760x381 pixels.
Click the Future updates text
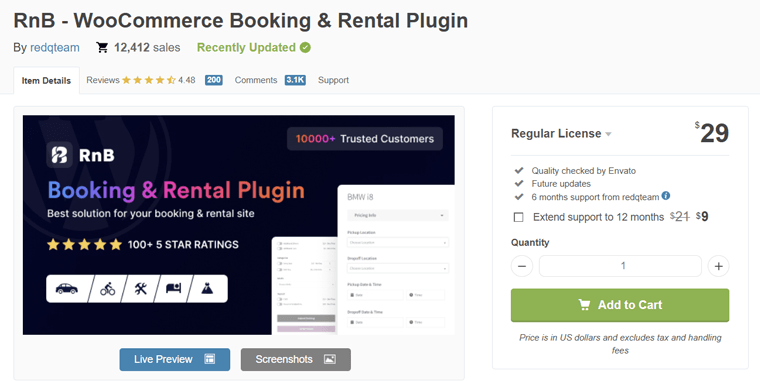(561, 184)
